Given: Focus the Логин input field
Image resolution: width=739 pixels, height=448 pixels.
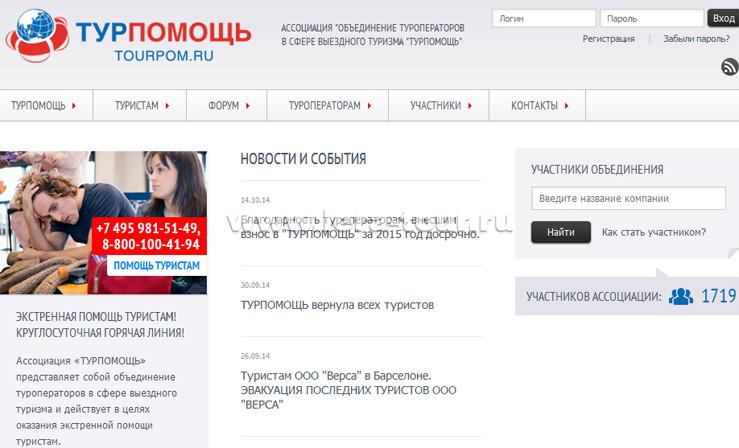Looking at the screenshot, I should pyautogui.click(x=544, y=18).
